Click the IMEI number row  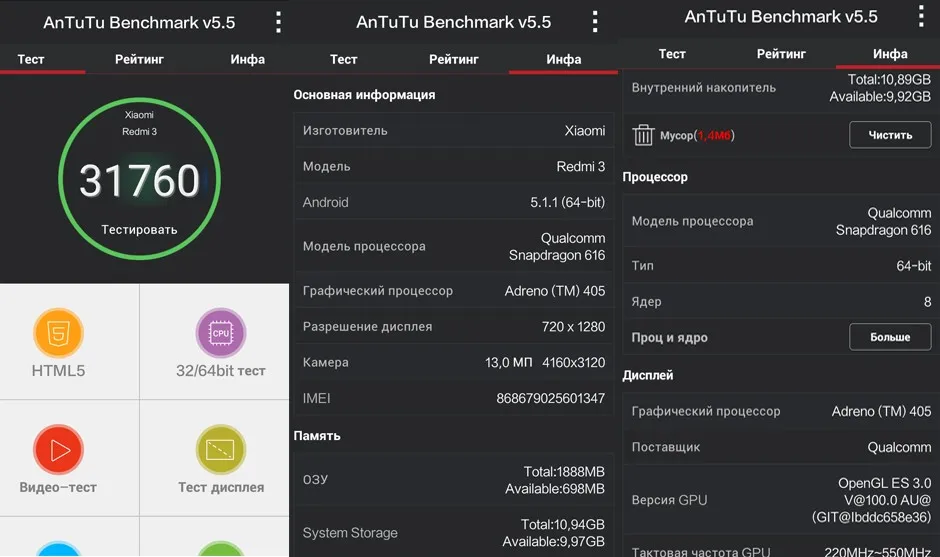click(454, 398)
